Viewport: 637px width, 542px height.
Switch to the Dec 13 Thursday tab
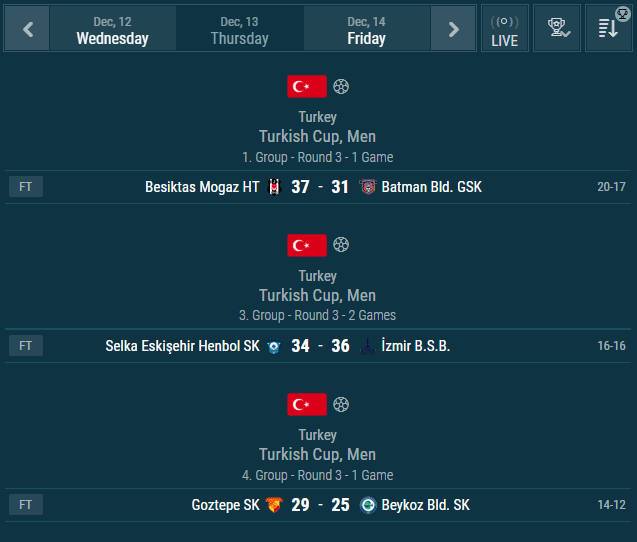tap(239, 29)
